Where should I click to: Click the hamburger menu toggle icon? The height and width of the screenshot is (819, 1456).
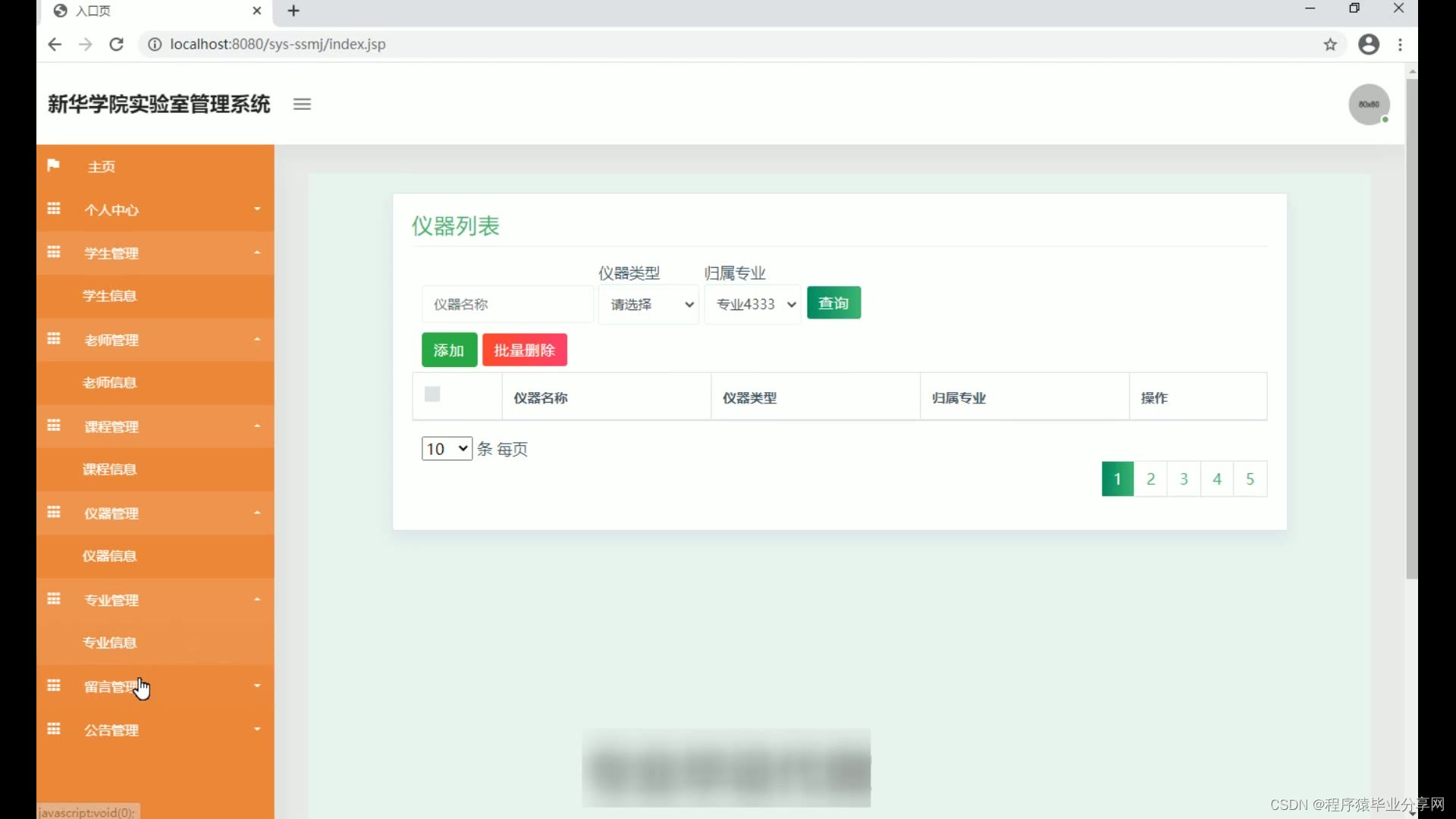point(302,105)
